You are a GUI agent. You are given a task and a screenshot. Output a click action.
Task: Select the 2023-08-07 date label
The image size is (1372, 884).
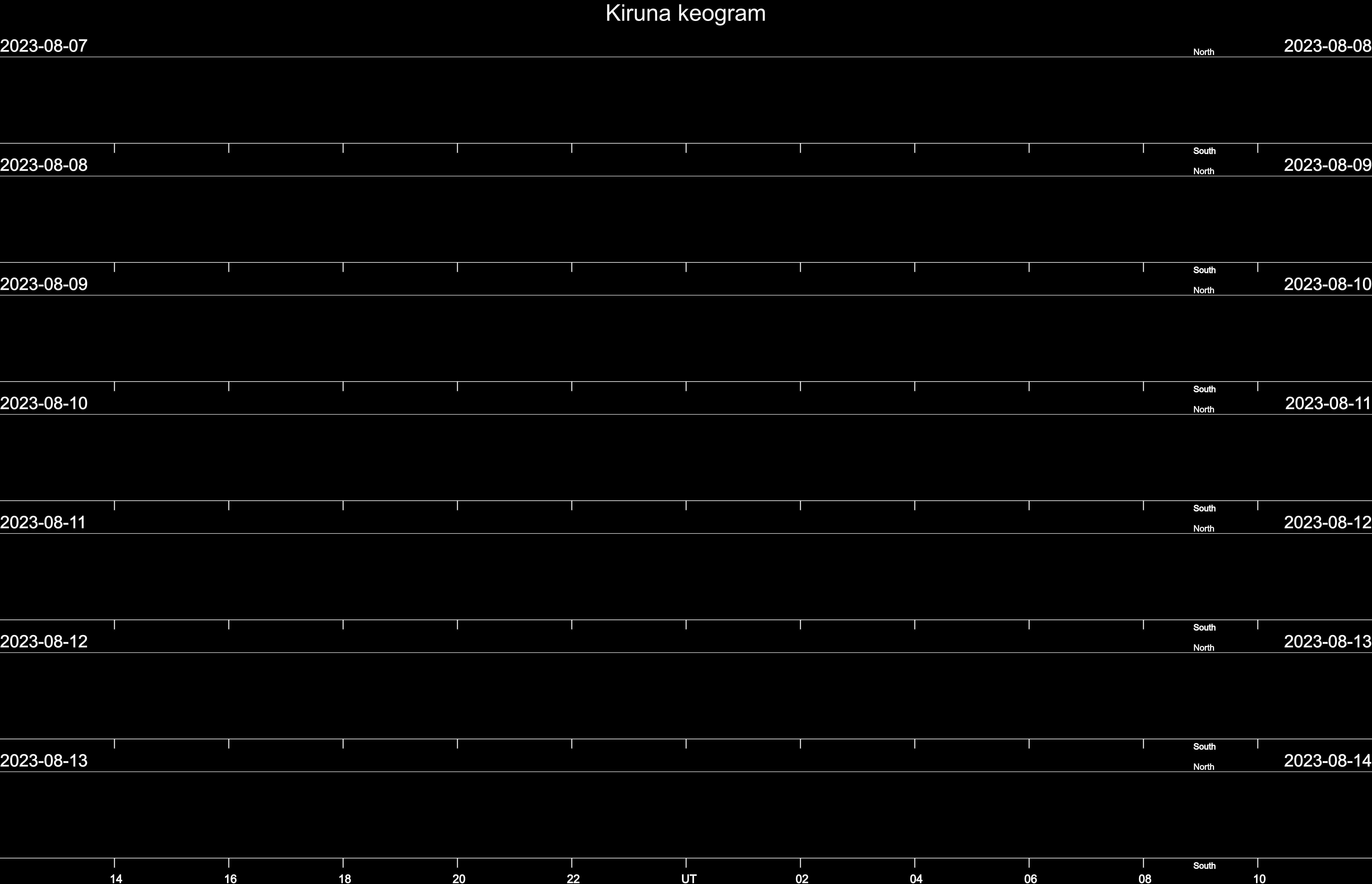point(44,46)
